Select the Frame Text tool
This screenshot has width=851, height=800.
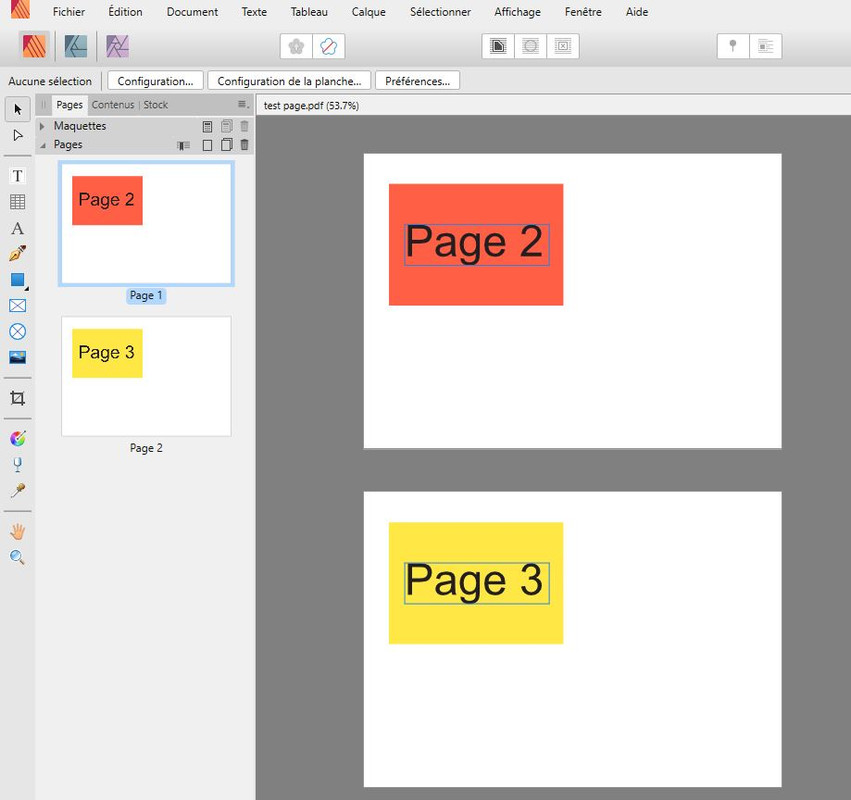pyautogui.click(x=17, y=176)
